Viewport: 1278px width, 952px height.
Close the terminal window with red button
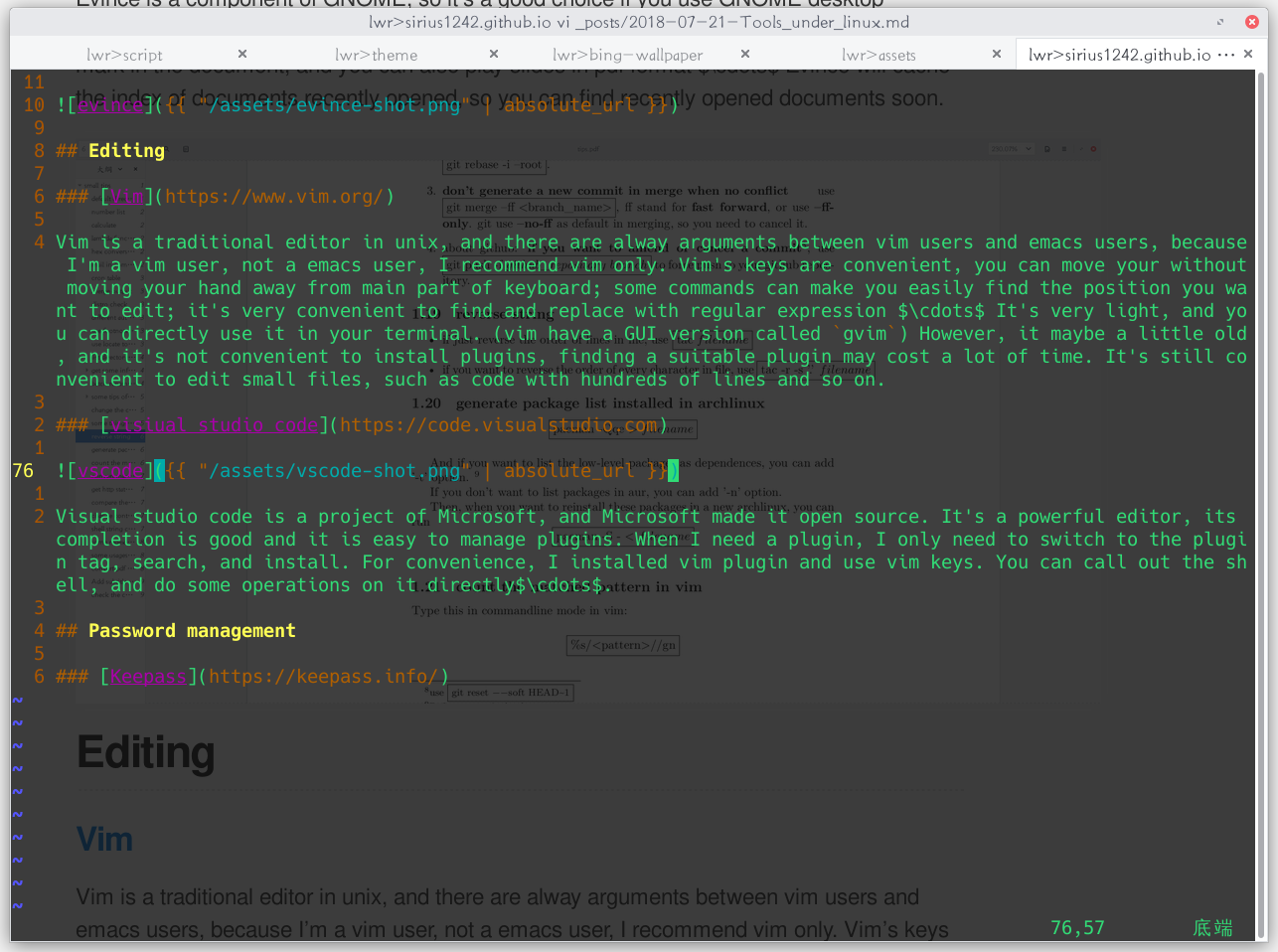(x=1251, y=22)
